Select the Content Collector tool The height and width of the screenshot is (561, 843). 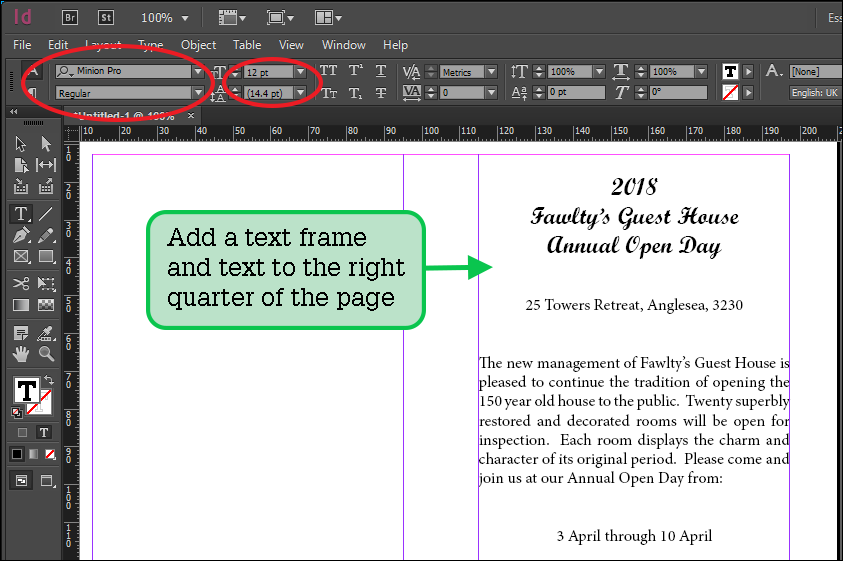pyautogui.click(x=20, y=186)
